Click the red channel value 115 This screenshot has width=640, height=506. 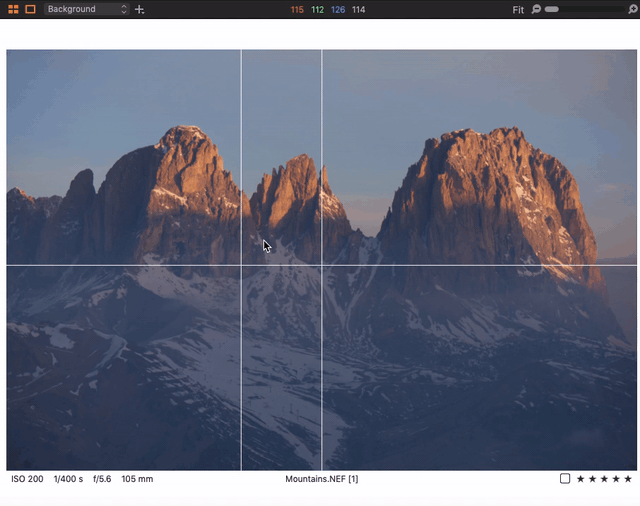tap(297, 10)
